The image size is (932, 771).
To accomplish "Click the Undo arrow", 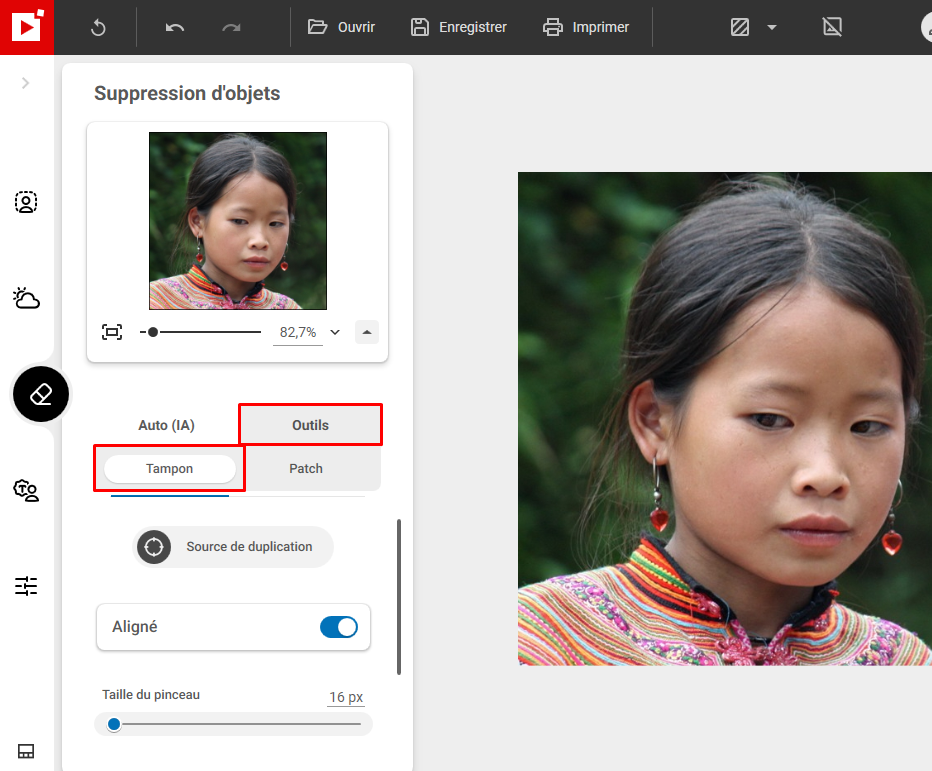I will click(173, 27).
